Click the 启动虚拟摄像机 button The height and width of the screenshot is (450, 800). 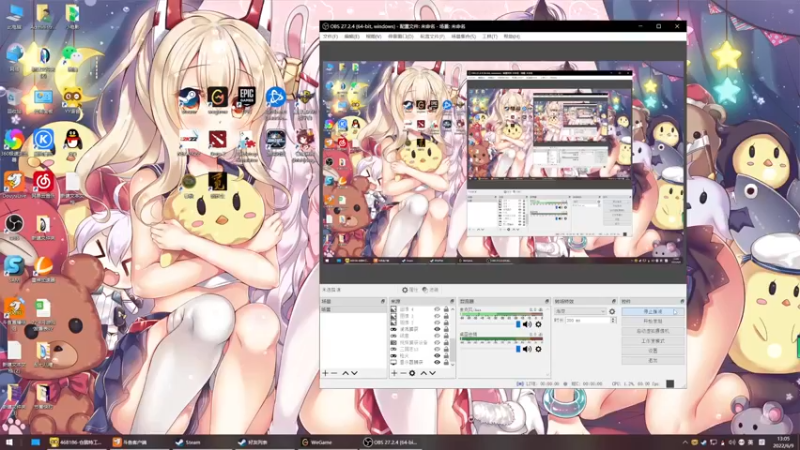[x=653, y=331]
